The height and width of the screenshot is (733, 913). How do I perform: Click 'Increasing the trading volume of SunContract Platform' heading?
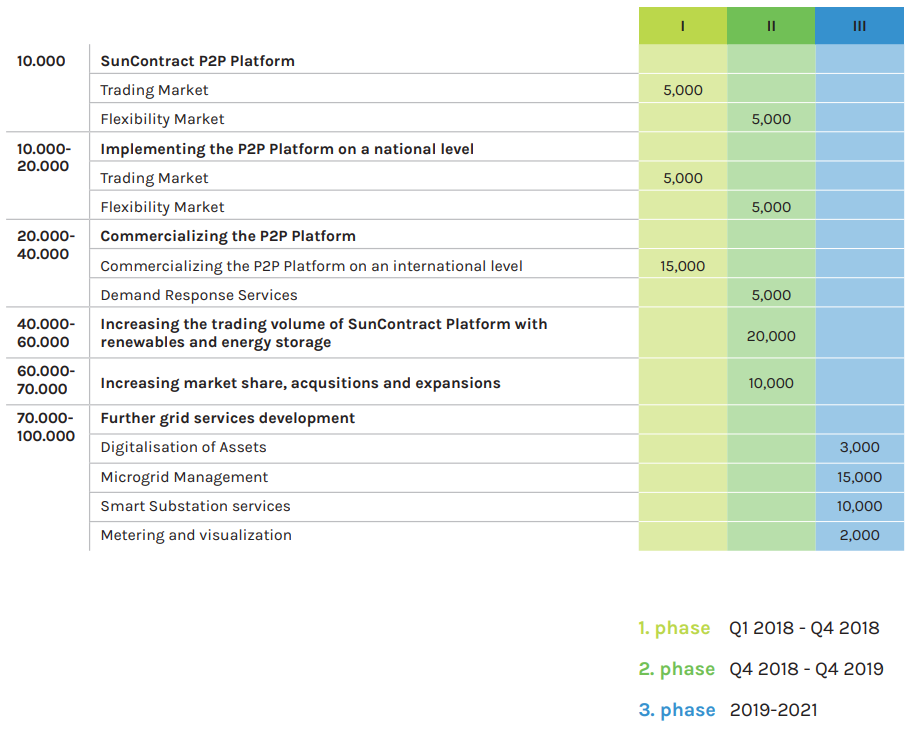(x=324, y=333)
